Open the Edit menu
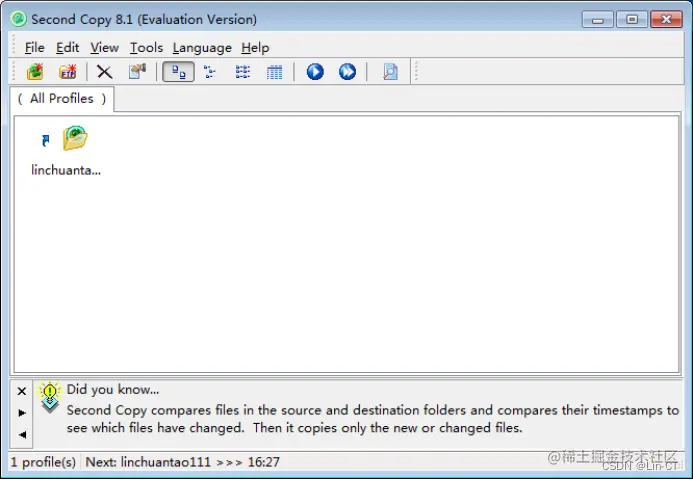The image size is (693, 480). (67, 47)
